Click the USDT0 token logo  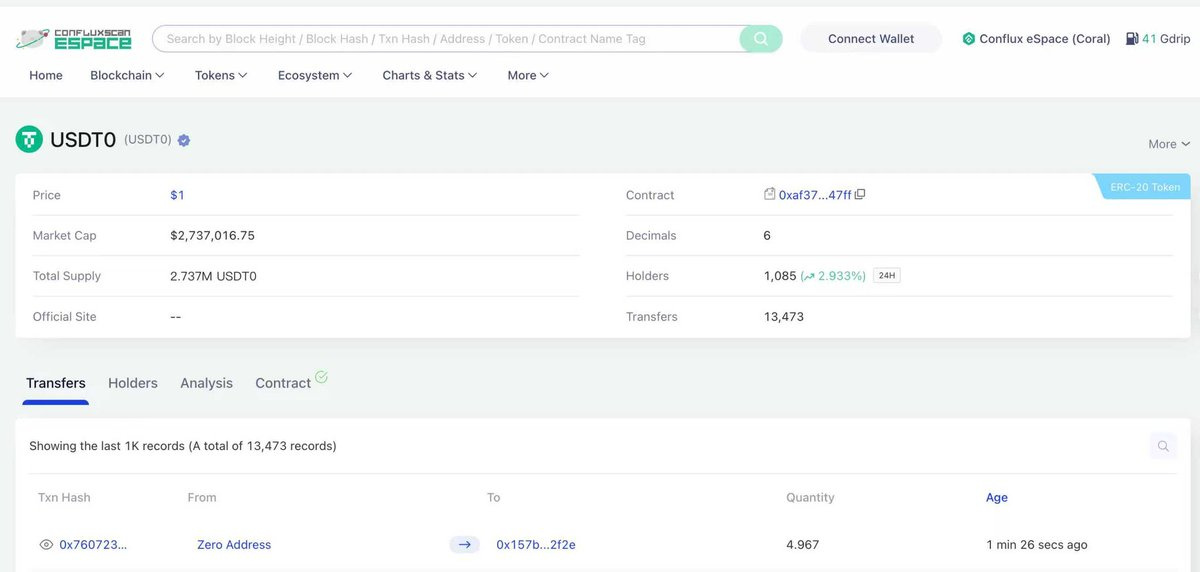(29, 140)
